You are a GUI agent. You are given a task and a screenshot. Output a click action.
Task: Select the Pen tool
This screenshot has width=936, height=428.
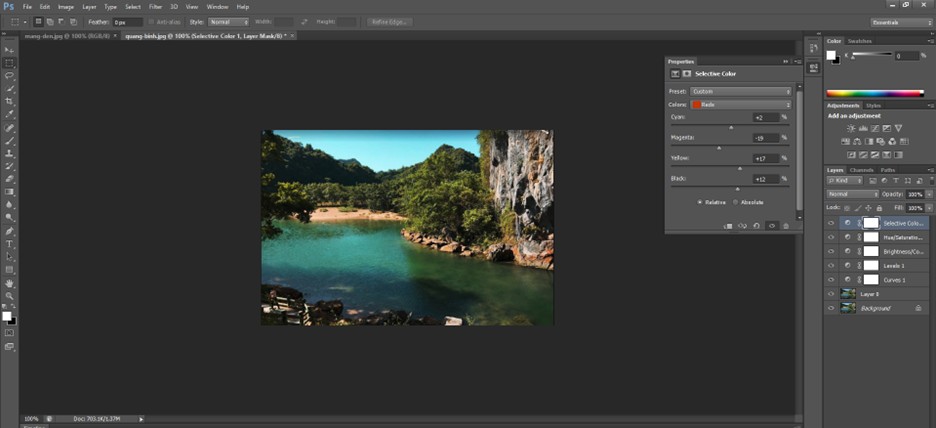[10, 231]
